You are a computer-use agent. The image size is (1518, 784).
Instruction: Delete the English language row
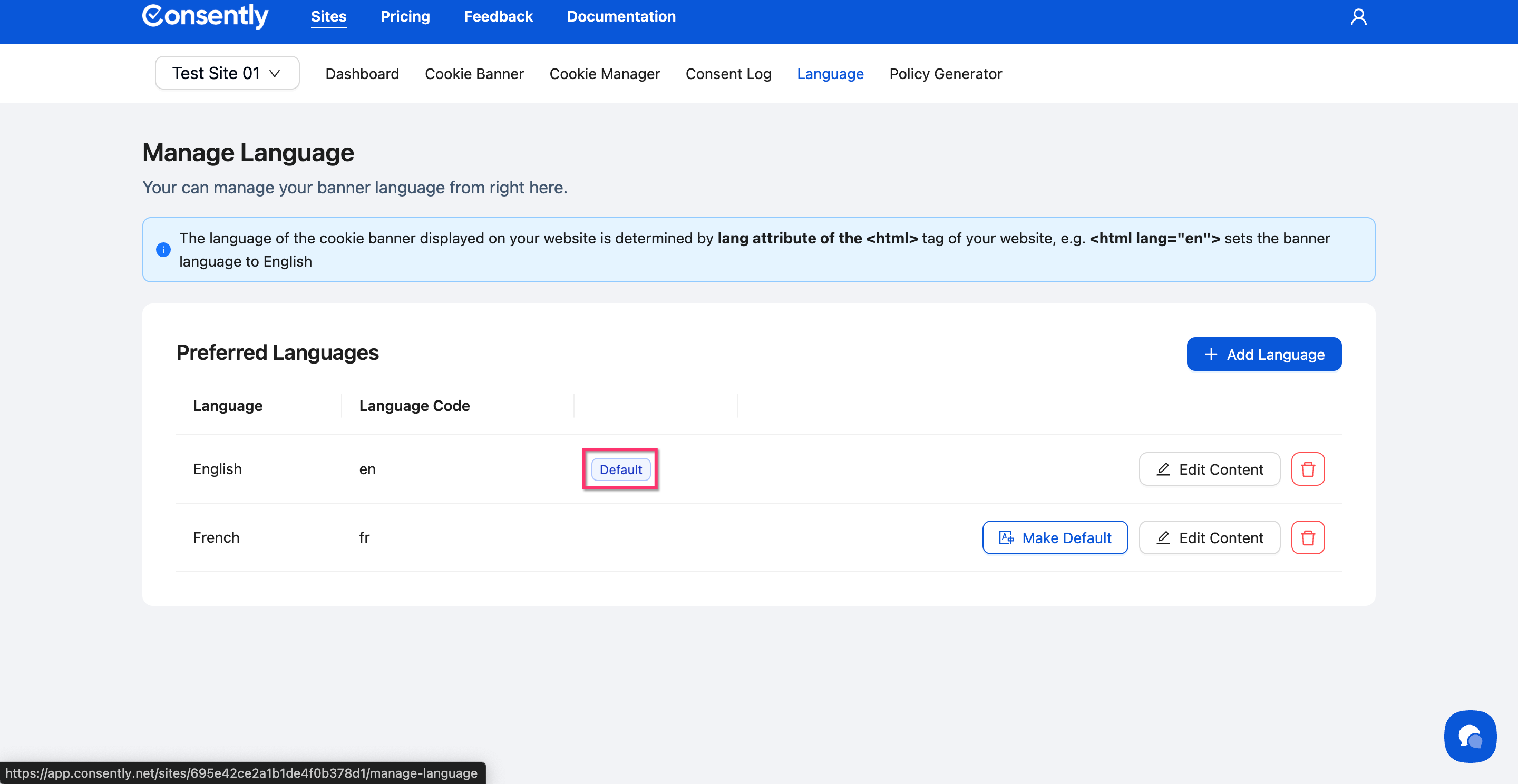coord(1308,469)
